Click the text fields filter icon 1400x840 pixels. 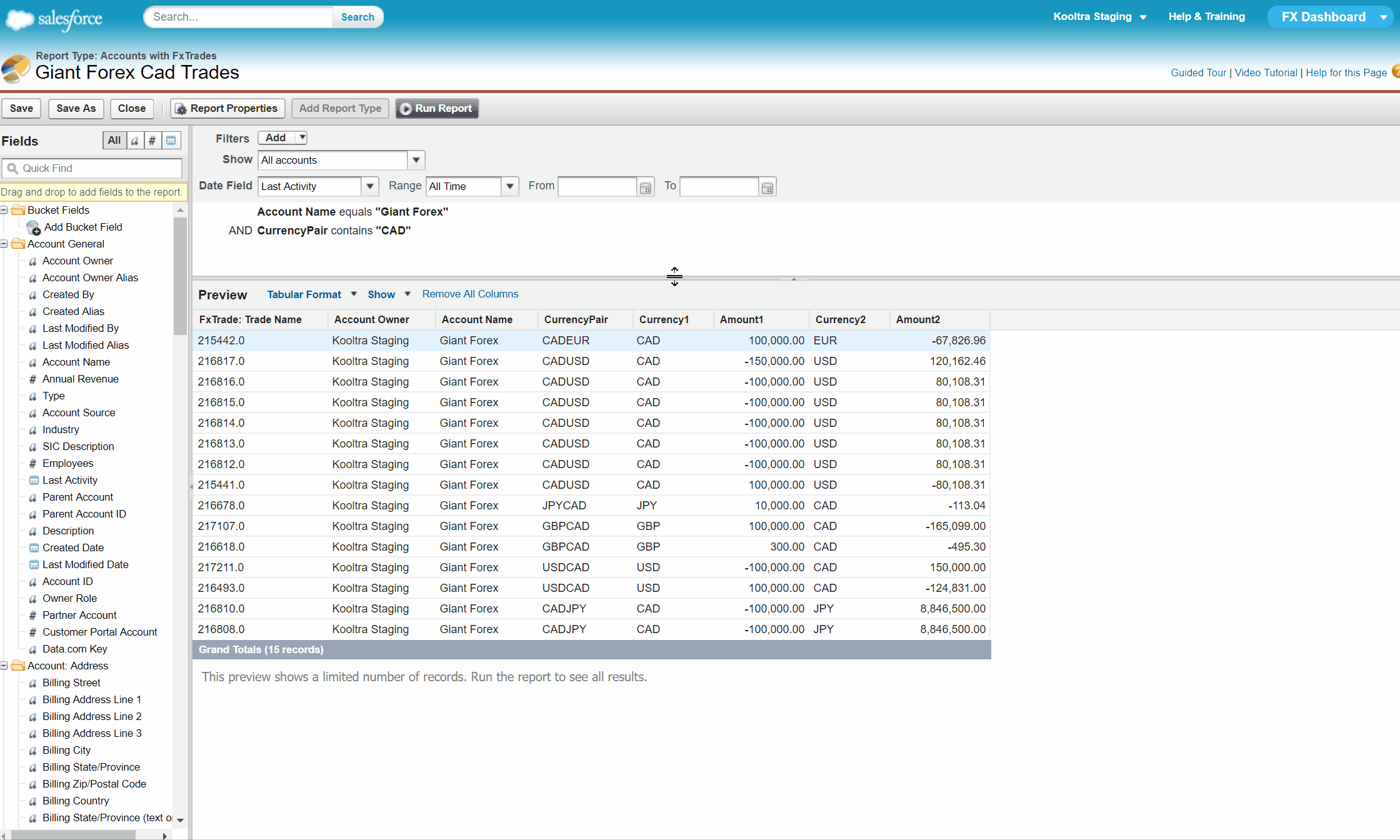click(x=135, y=141)
